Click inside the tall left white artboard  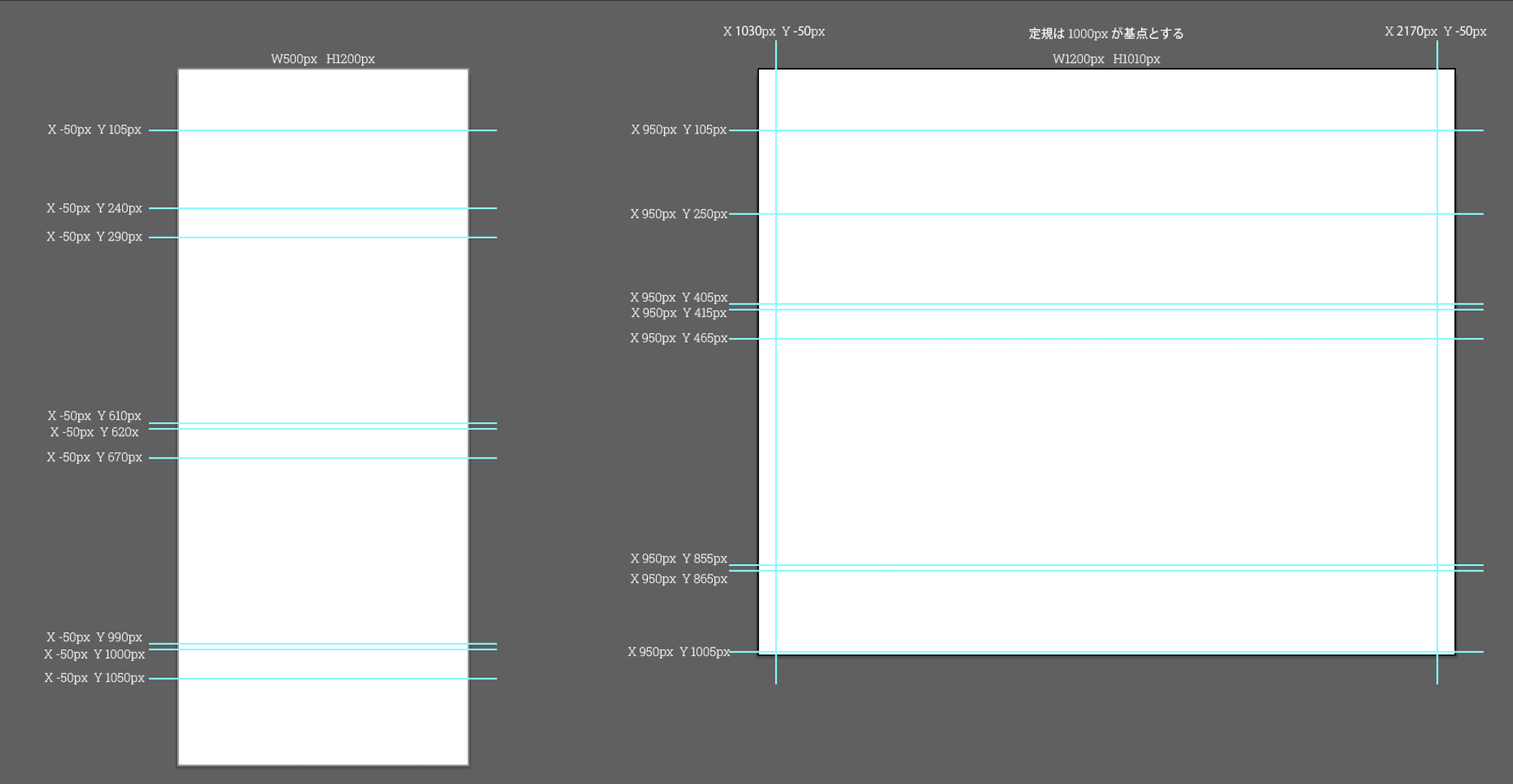[323, 330]
